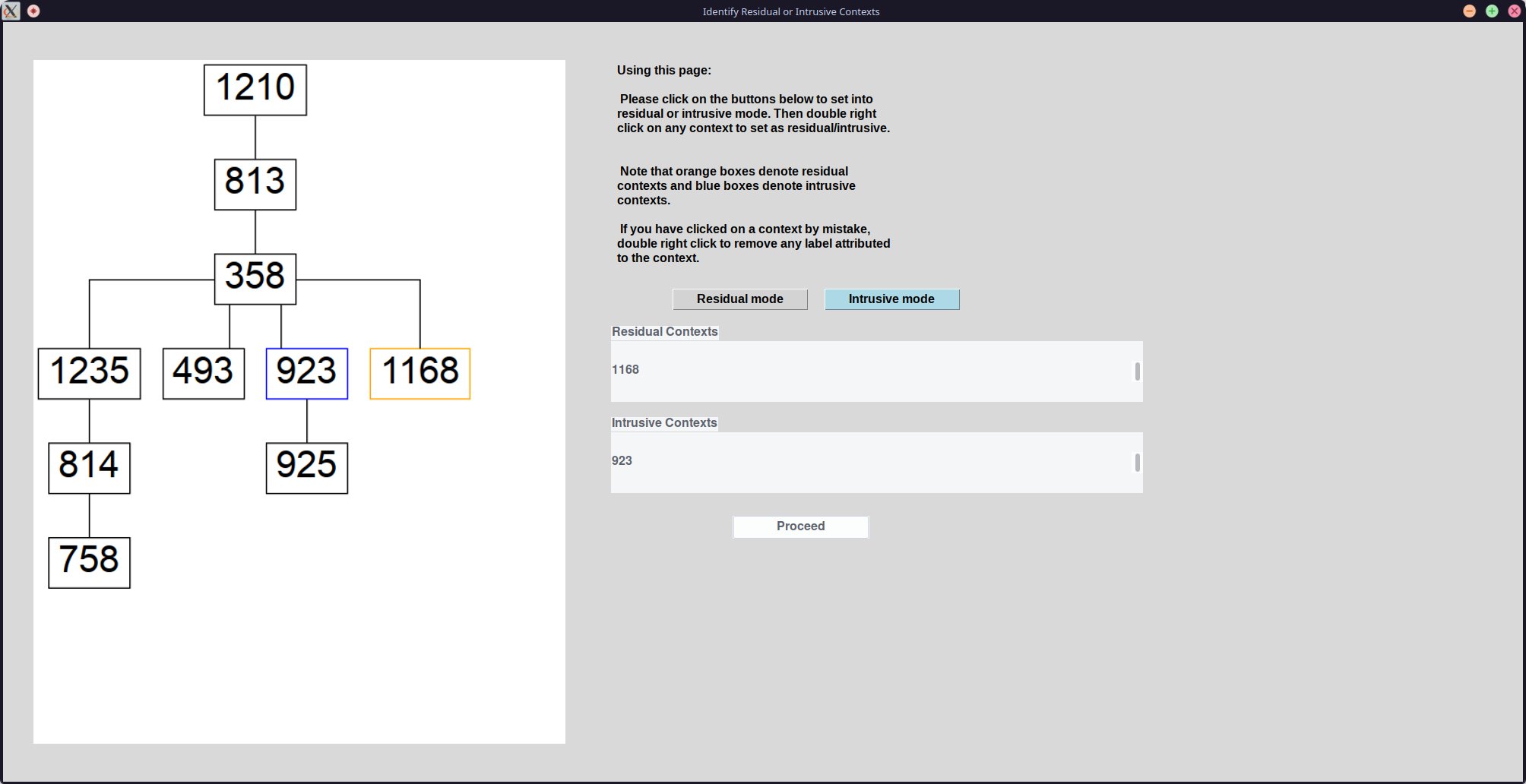The image size is (1526, 784).
Task: Click the red pin icon in title bar
Action: click(33, 11)
